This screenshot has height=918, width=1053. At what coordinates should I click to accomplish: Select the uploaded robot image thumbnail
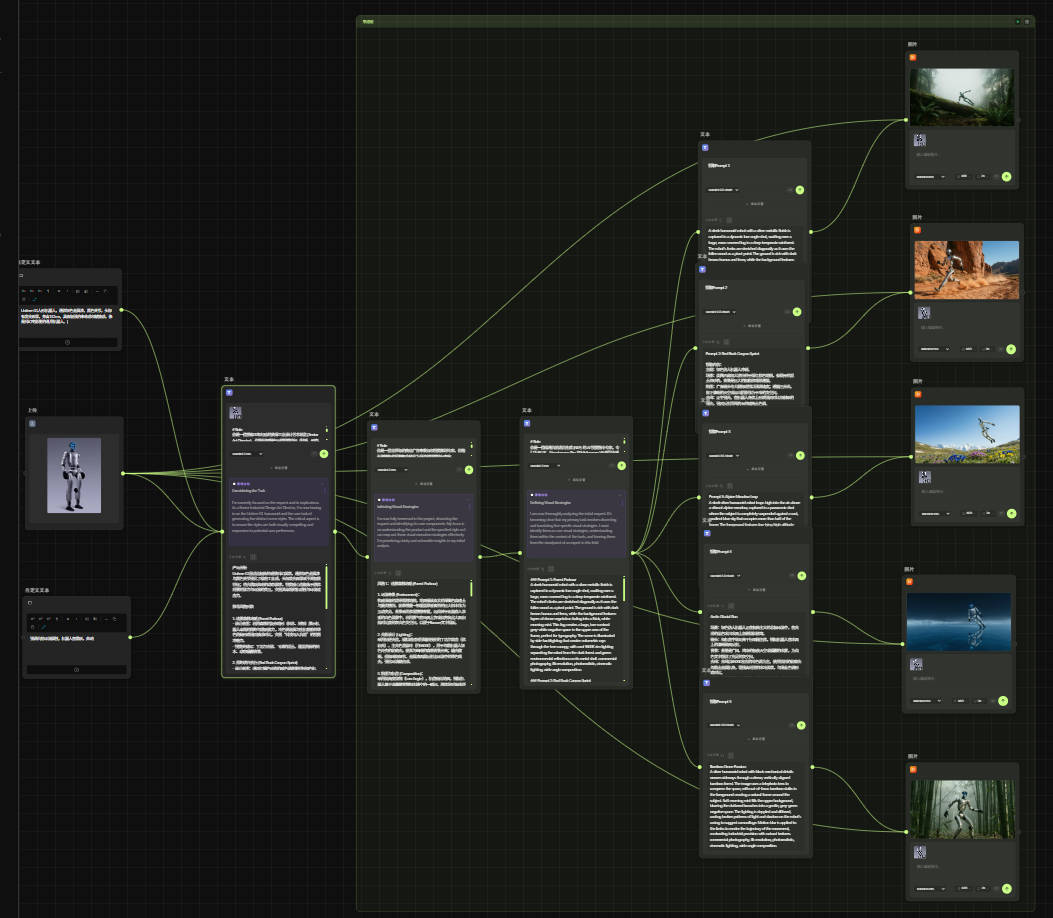click(75, 473)
